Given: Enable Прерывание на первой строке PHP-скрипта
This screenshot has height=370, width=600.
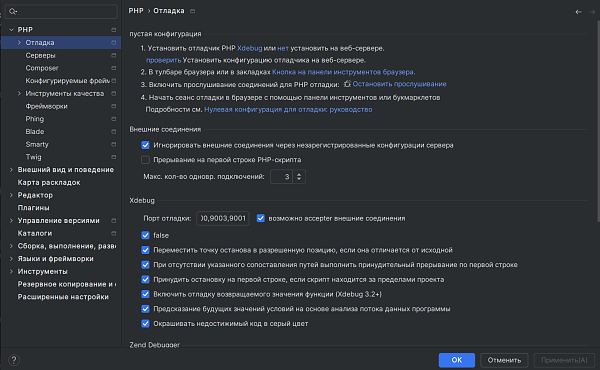Looking at the screenshot, I should pos(145,160).
